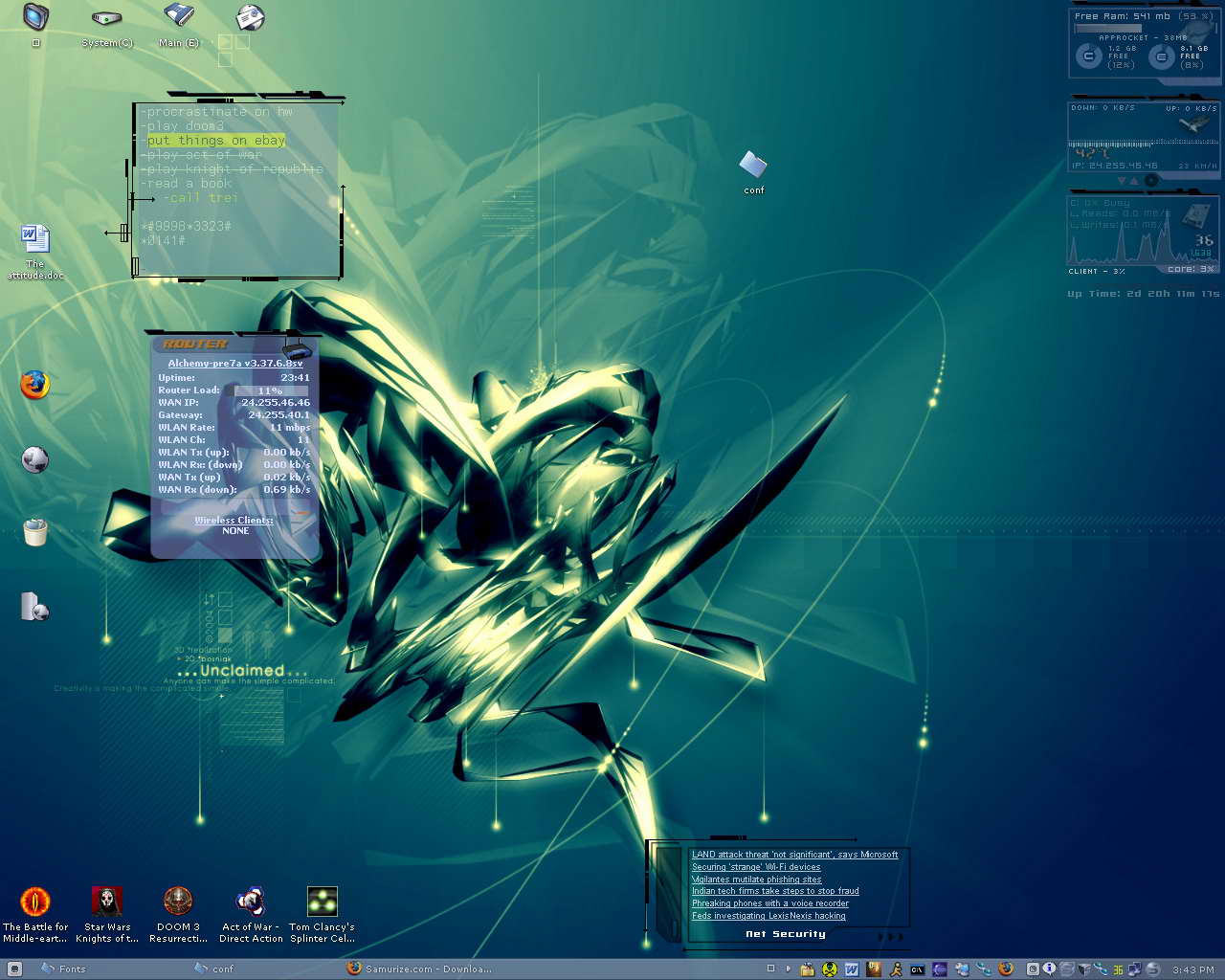Screen dimensions: 1225x980
Task: Open The attitude.doc Word document
Action: 34,238
